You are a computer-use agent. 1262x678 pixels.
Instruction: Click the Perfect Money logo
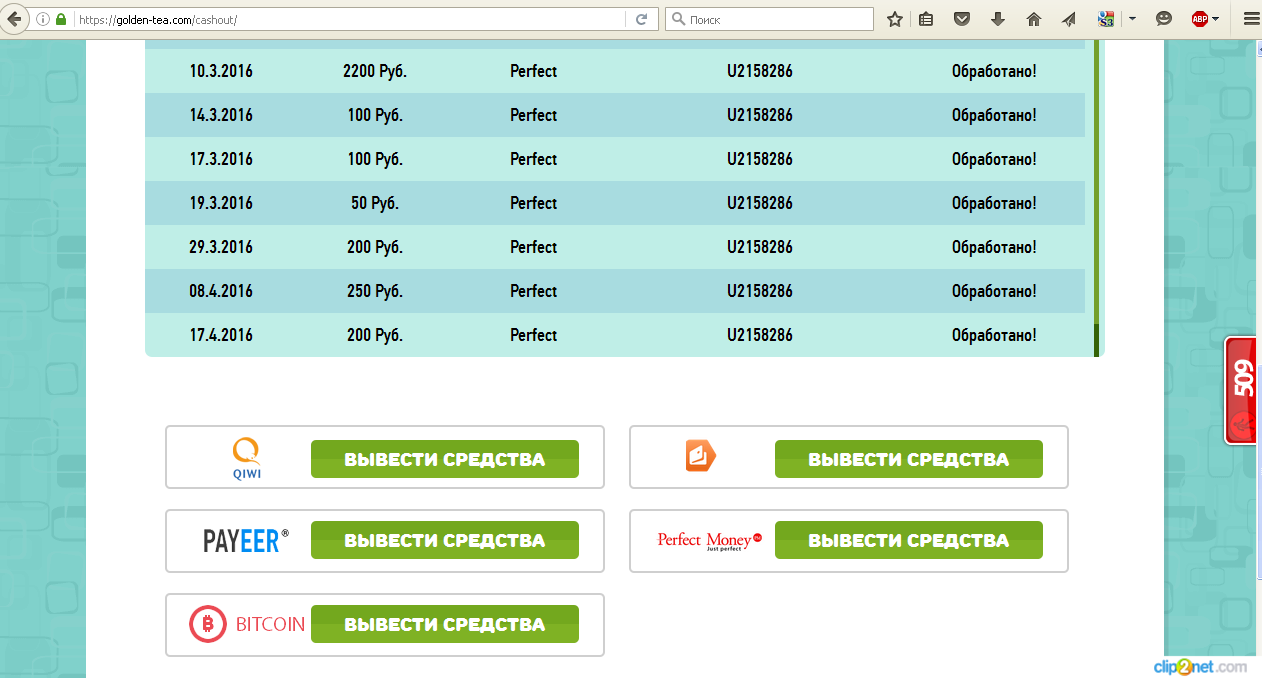[x=709, y=541]
